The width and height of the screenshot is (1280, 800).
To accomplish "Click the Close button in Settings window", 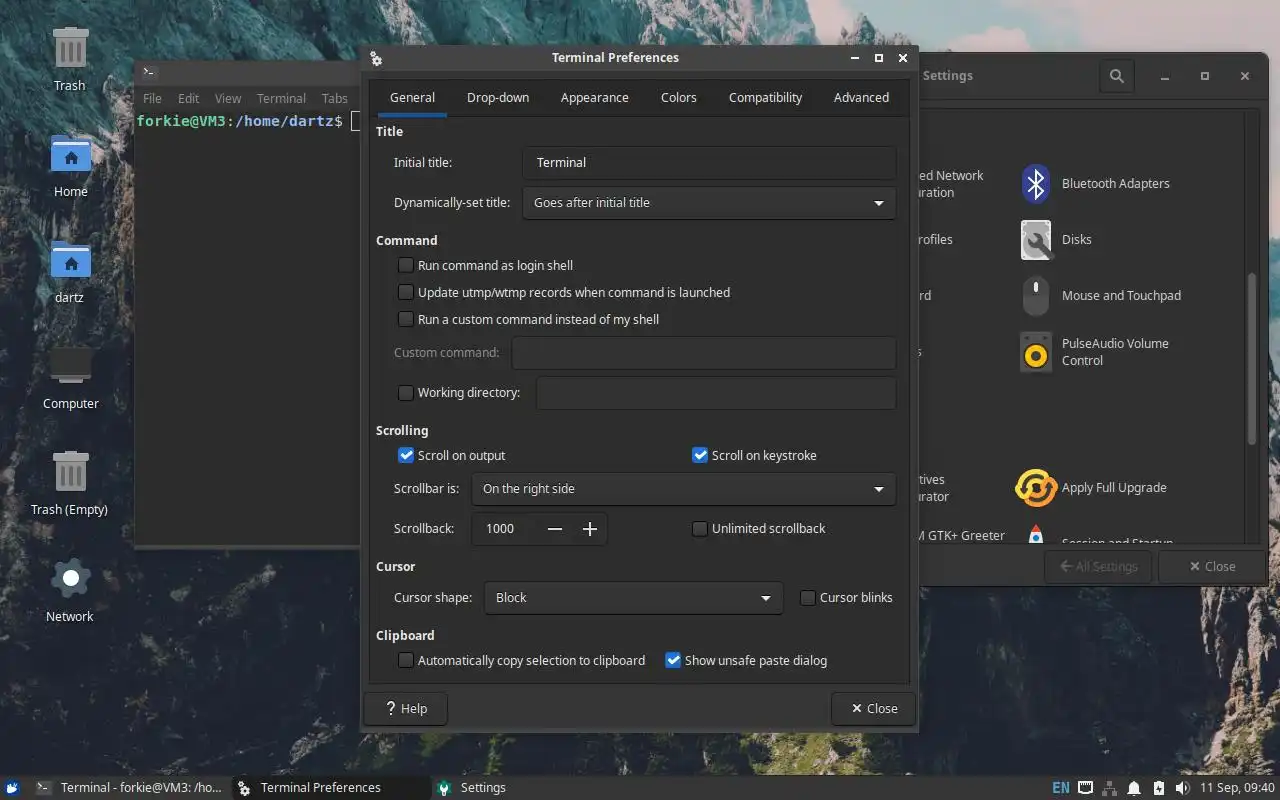I will coord(1211,567).
